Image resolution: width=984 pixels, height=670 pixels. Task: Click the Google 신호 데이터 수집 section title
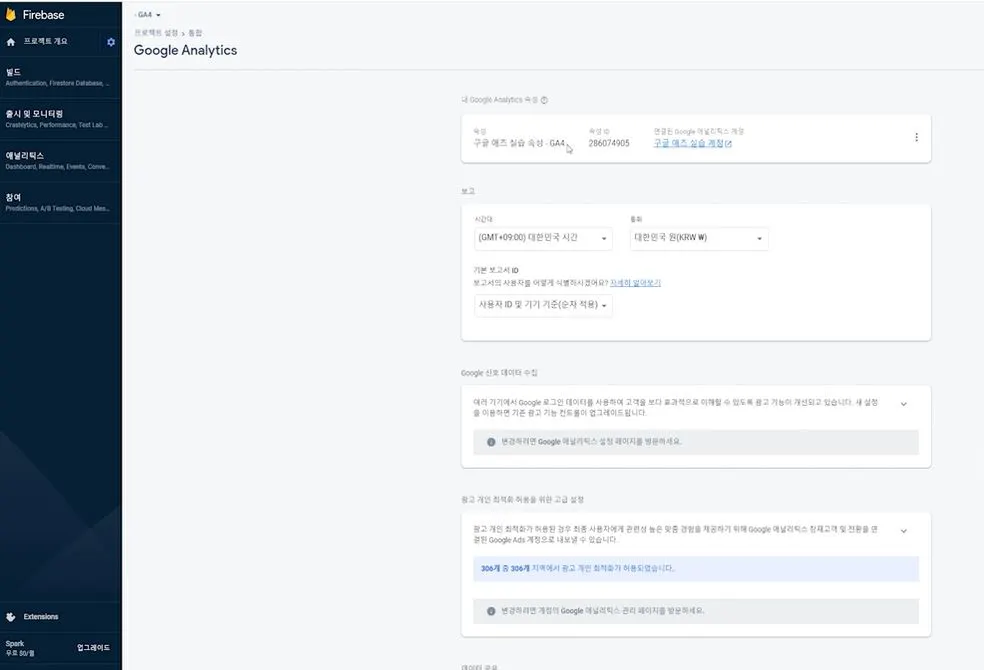tap(499, 373)
